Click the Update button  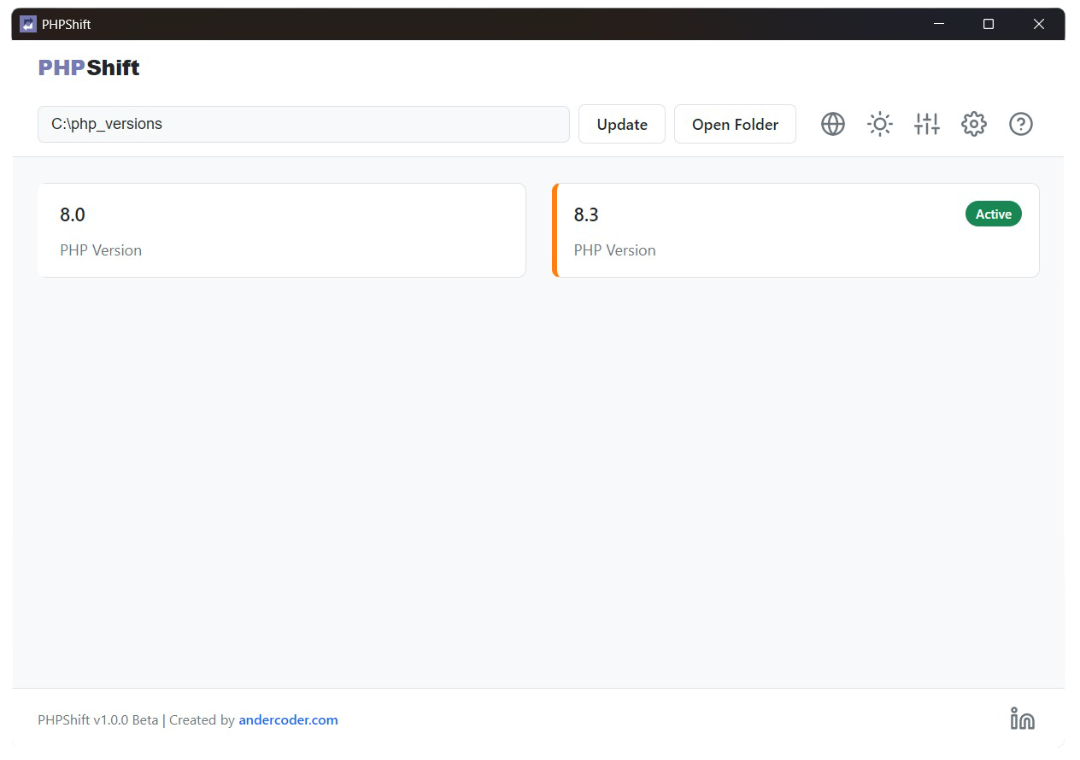point(622,124)
